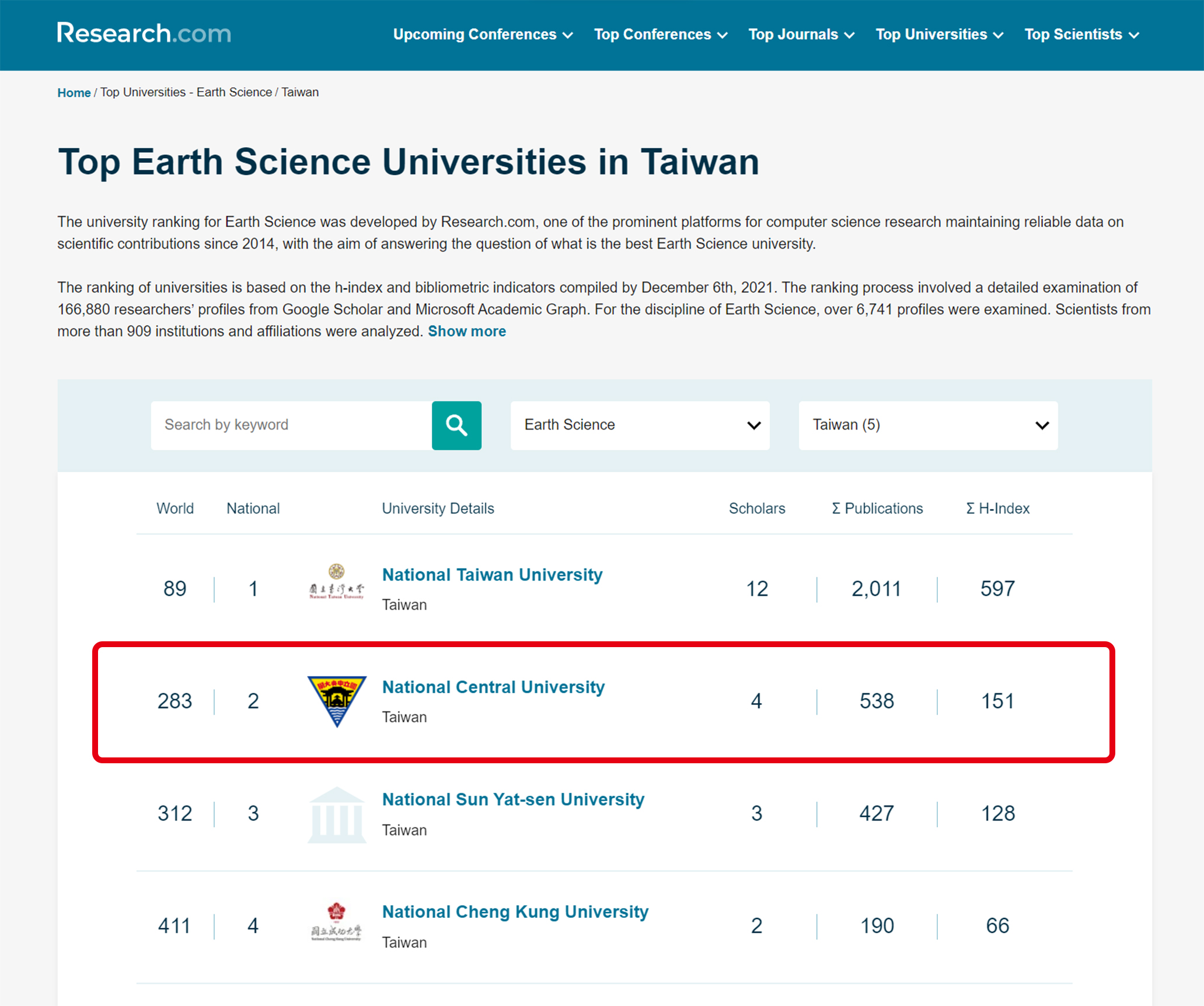The image size is (1204, 1006).
Task: Click world rank 283 cell
Action: coord(175,701)
